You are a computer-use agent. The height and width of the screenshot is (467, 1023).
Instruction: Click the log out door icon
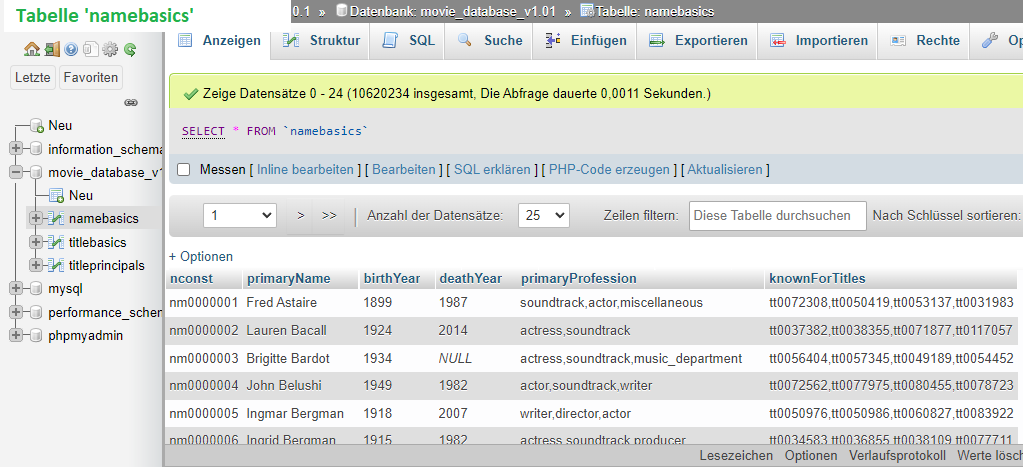pos(52,49)
